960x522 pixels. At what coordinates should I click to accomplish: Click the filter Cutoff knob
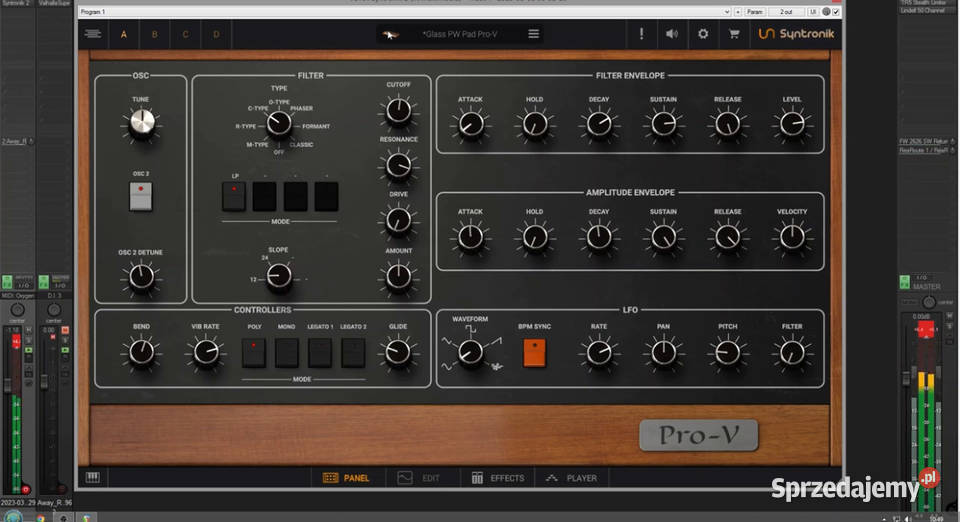pyautogui.click(x=399, y=111)
